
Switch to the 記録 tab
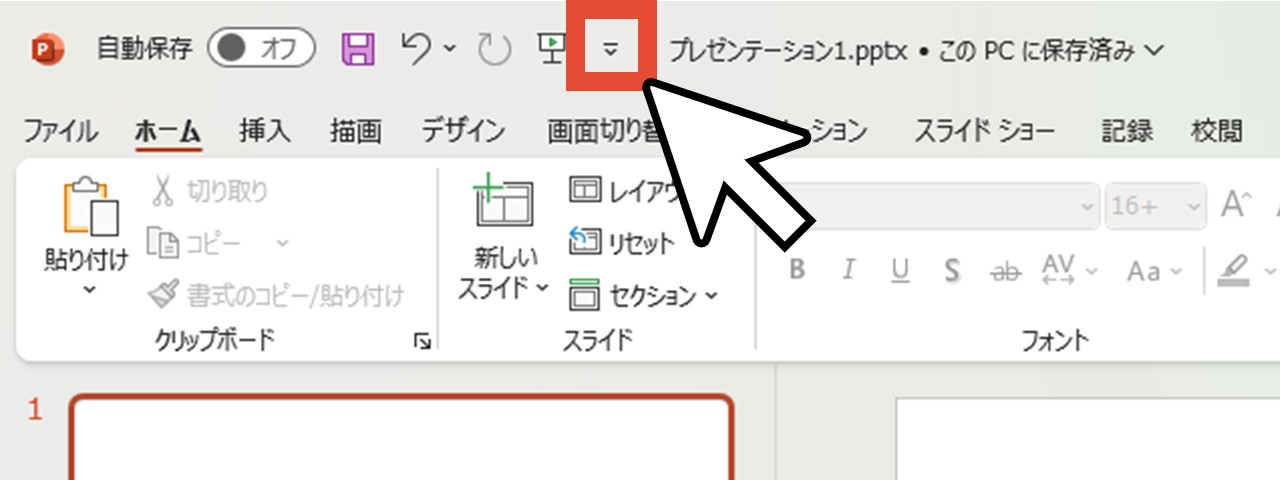(x=1127, y=130)
